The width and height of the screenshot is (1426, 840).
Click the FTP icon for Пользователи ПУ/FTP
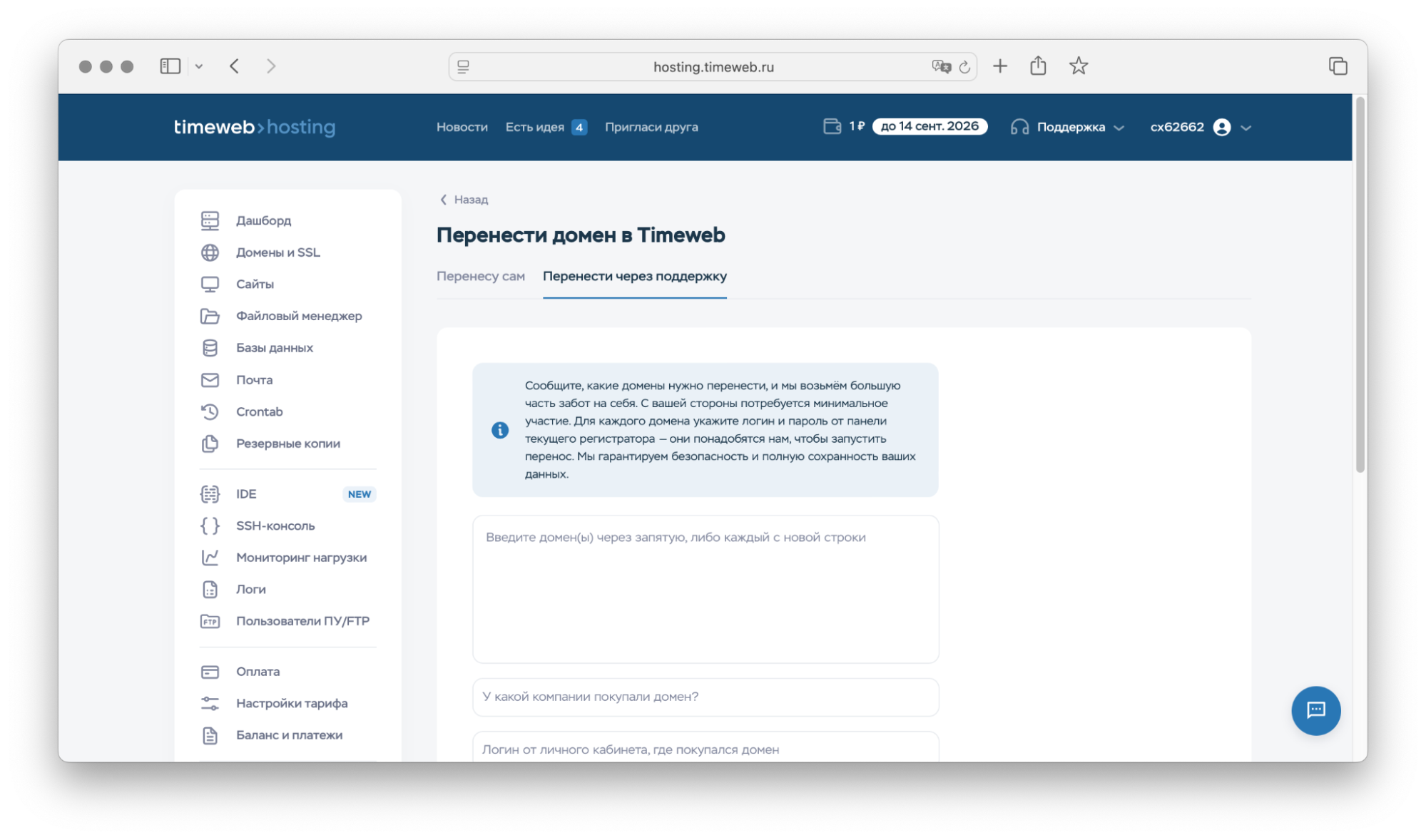pyautogui.click(x=210, y=621)
